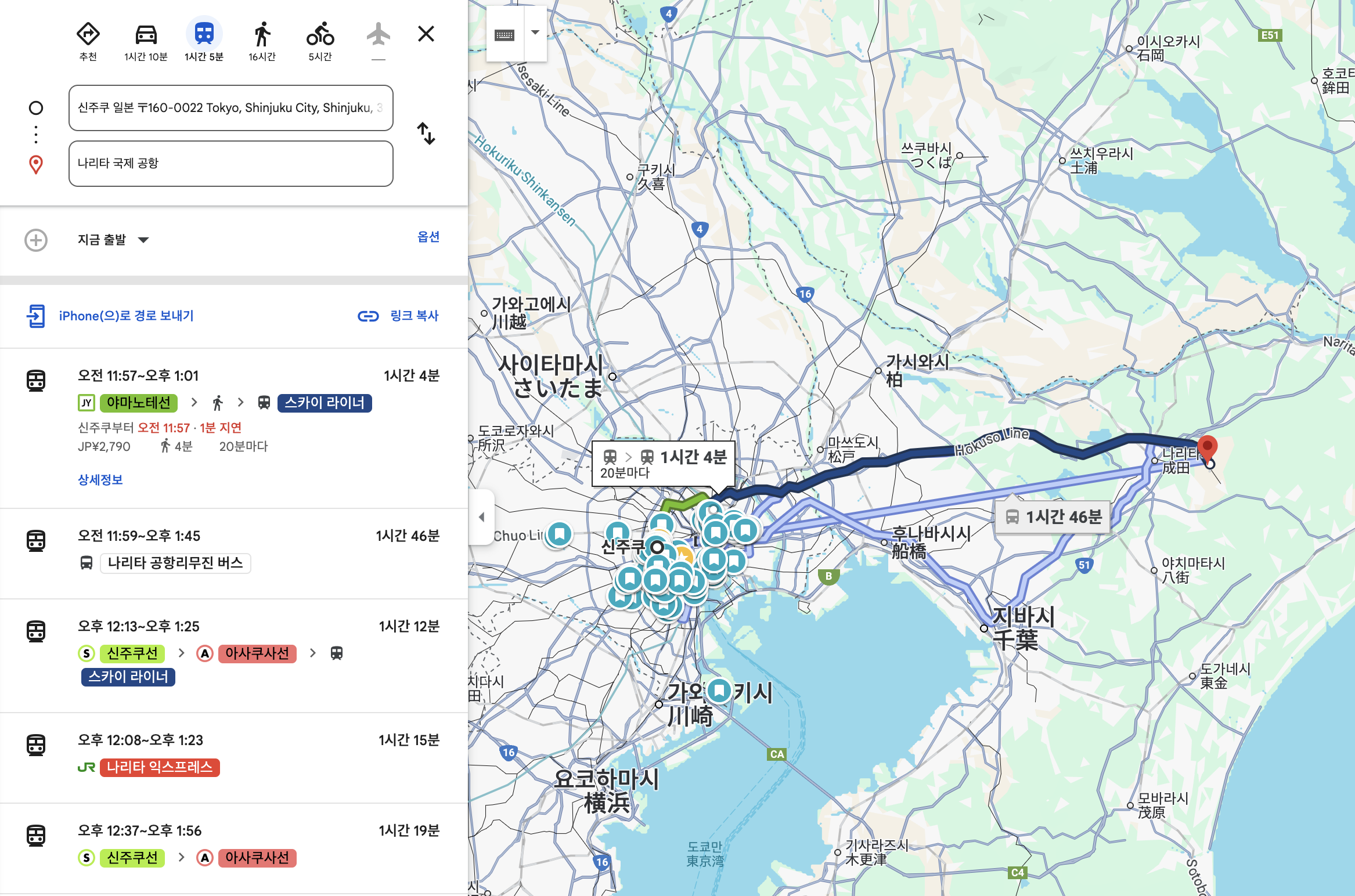Select the transit mode showing 1시간 5분
The width and height of the screenshot is (1355, 896).
click(204, 35)
